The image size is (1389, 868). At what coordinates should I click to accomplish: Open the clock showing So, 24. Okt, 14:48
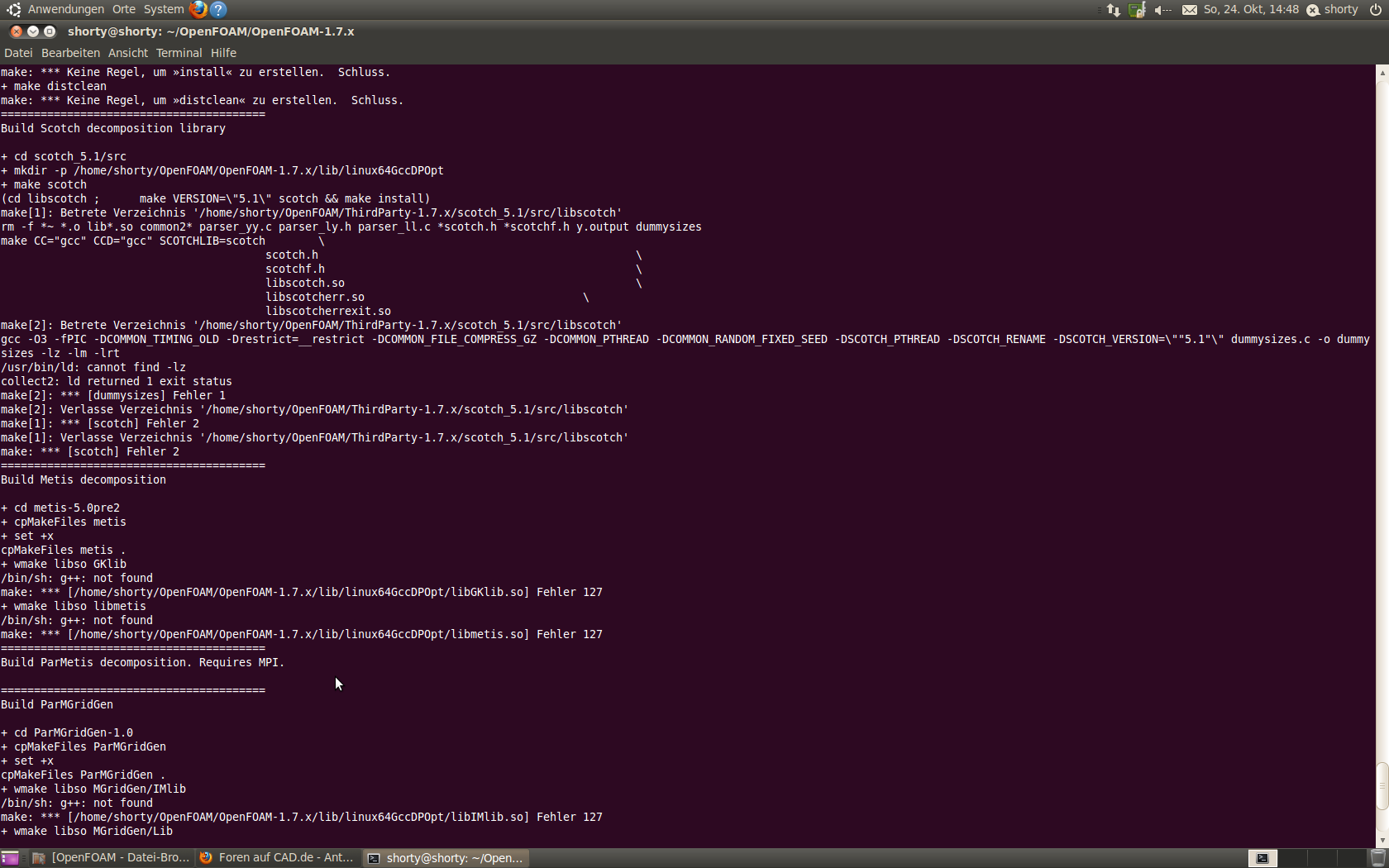(1251, 9)
